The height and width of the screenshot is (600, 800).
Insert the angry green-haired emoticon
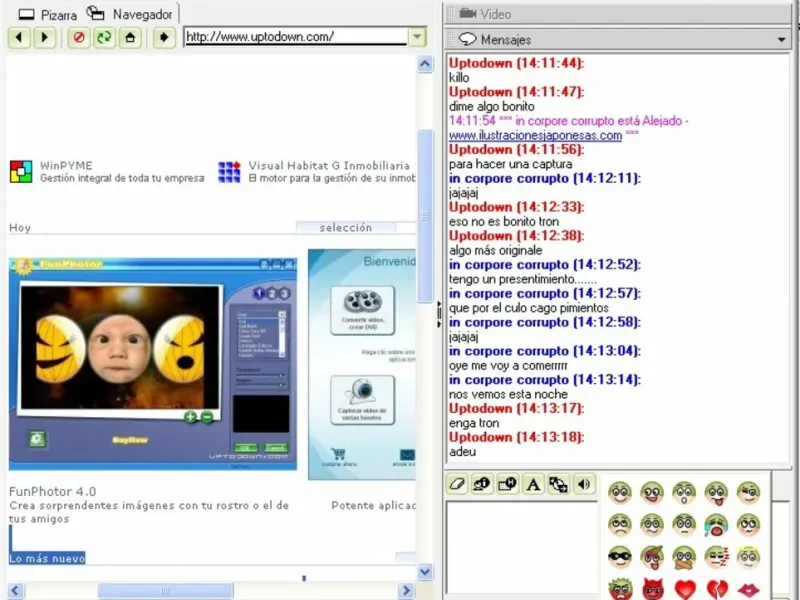(620, 589)
